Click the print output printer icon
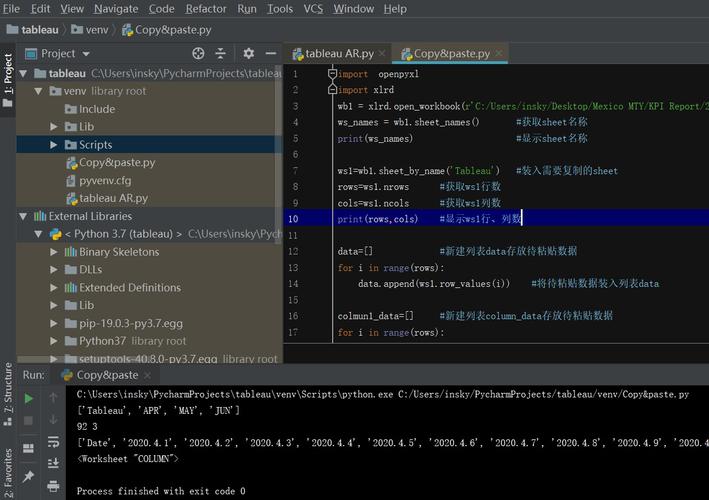Image resolution: width=709 pixels, height=500 pixels. tap(53, 486)
